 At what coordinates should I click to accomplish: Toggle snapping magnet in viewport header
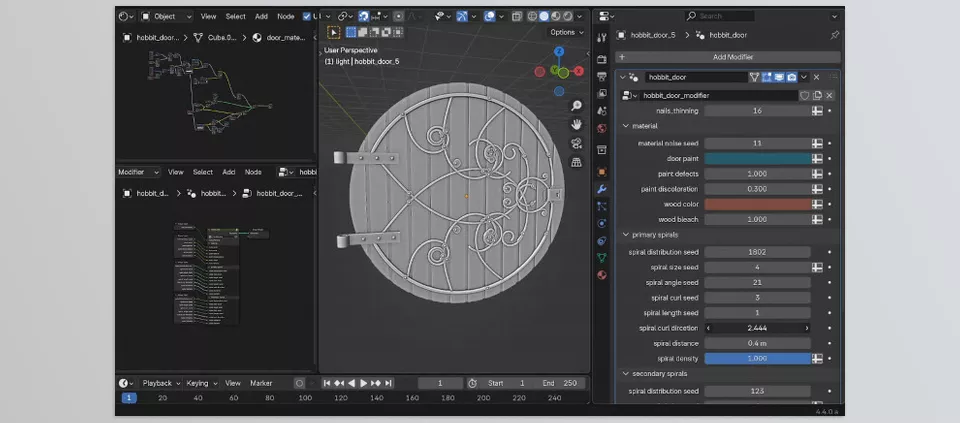click(364, 17)
